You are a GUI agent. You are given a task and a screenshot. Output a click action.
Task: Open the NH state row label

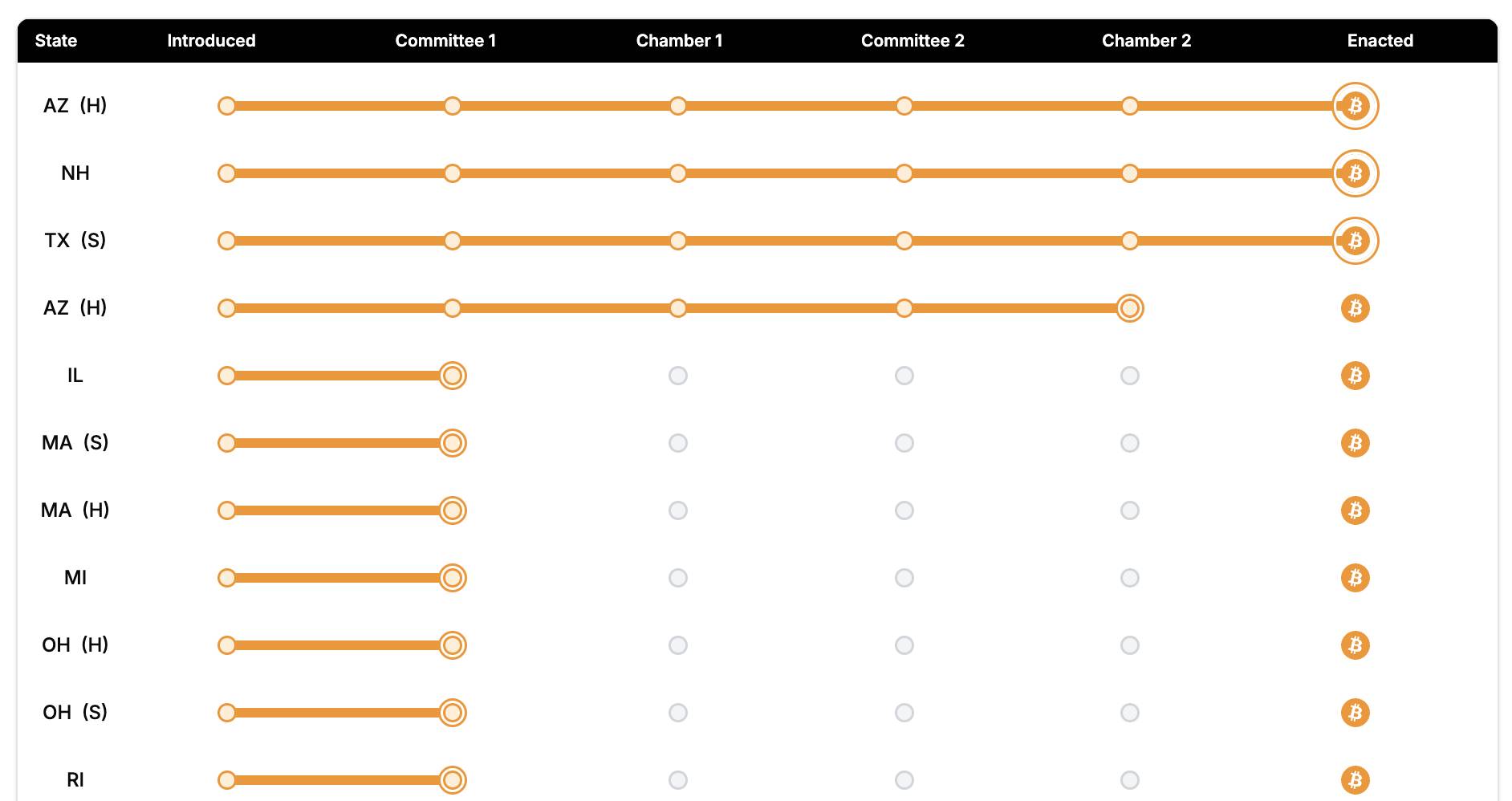[75, 173]
